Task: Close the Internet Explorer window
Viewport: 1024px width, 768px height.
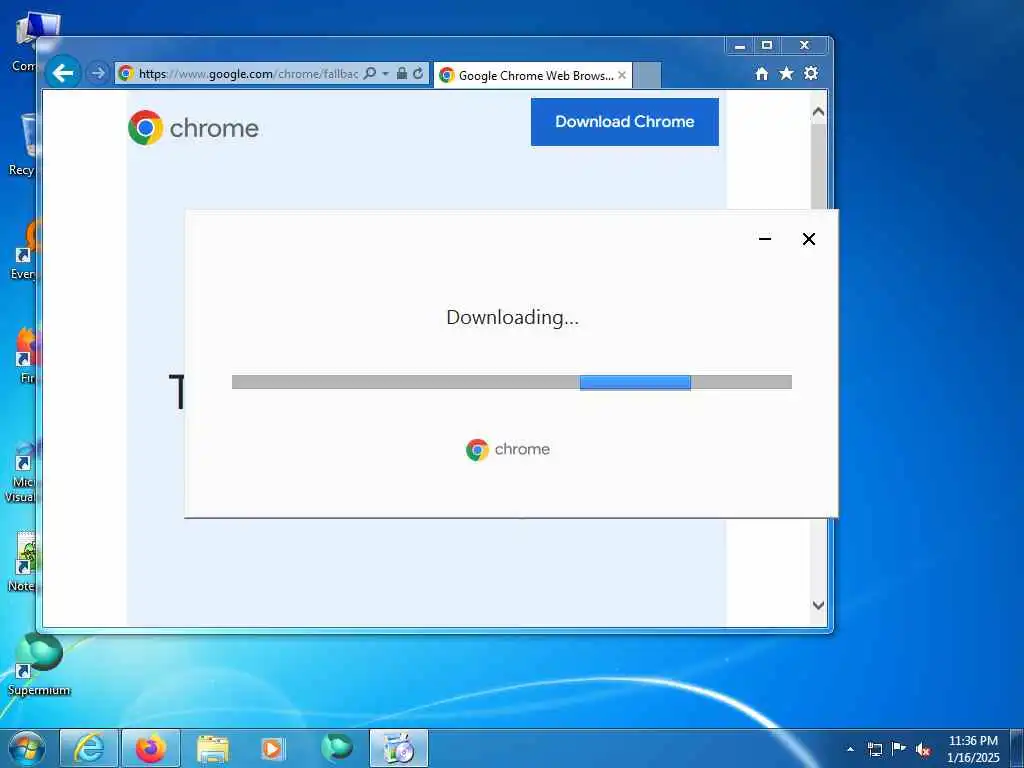Action: (805, 45)
